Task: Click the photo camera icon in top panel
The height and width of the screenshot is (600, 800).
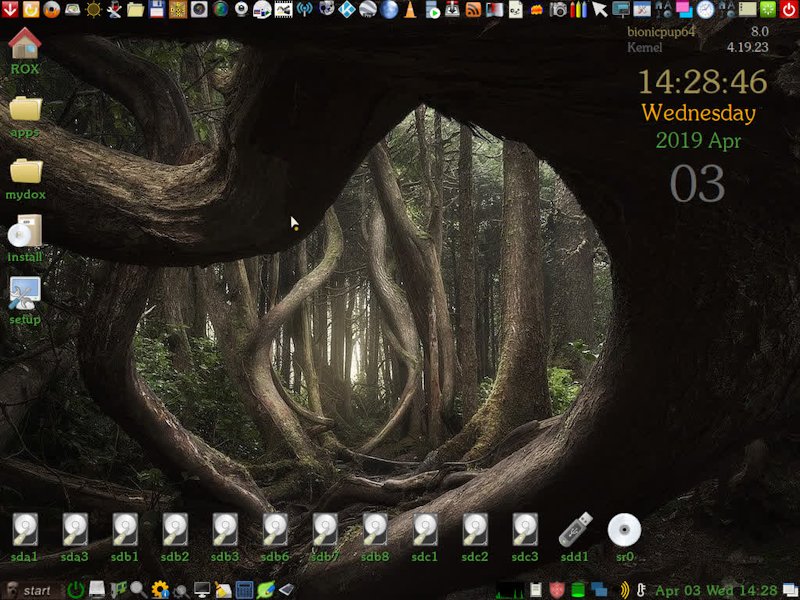Action: 558,9
